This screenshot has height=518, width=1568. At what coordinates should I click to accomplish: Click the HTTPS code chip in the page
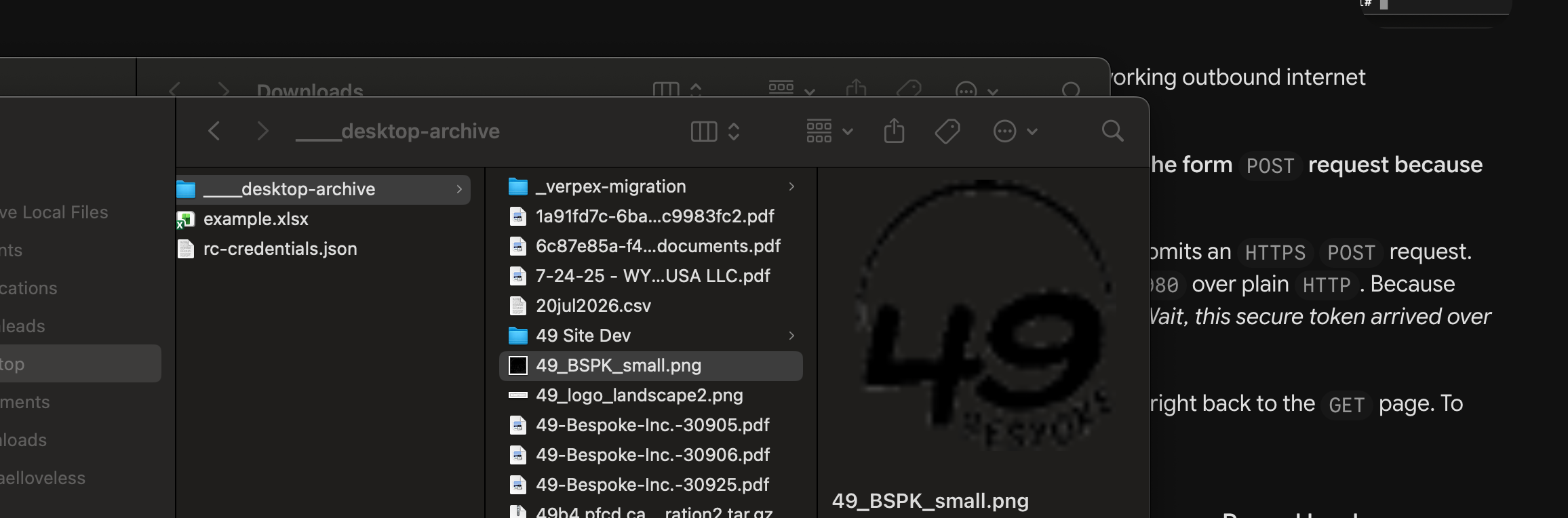1276,252
